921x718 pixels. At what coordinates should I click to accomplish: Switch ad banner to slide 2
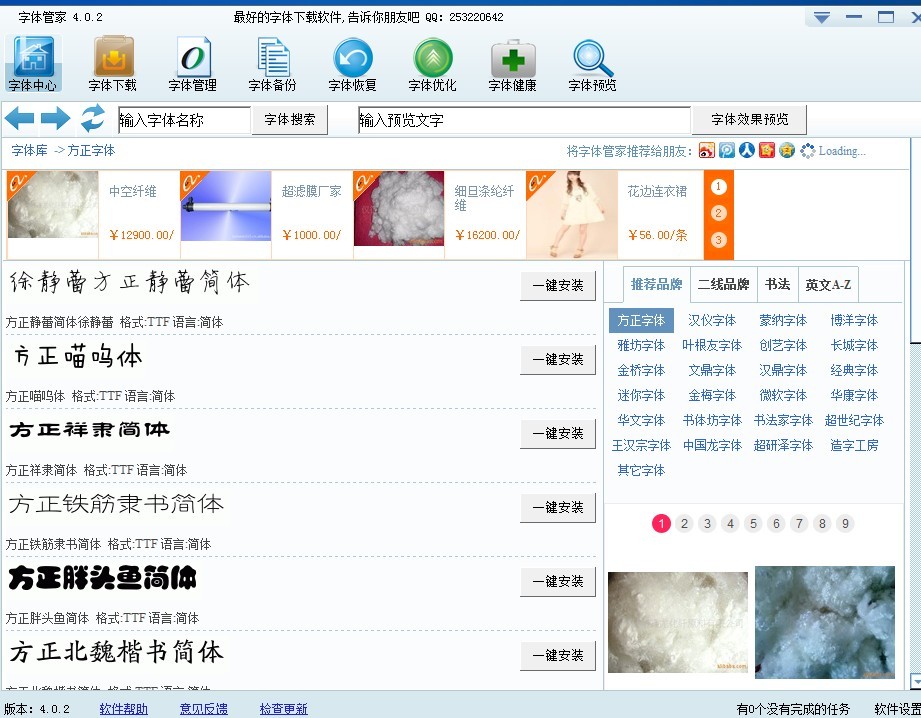(718, 213)
